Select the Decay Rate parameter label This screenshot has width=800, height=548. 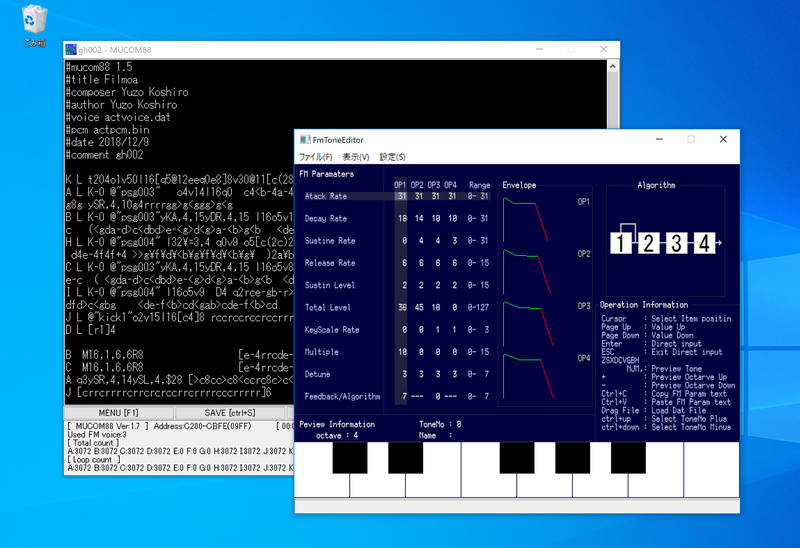pyautogui.click(x=326, y=218)
